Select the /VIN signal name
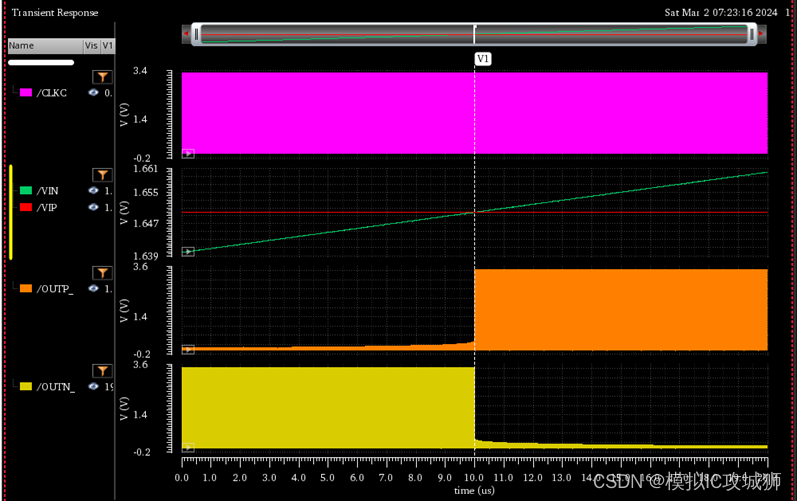This screenshot has width=797, height=501. click(x=47, y=191)
